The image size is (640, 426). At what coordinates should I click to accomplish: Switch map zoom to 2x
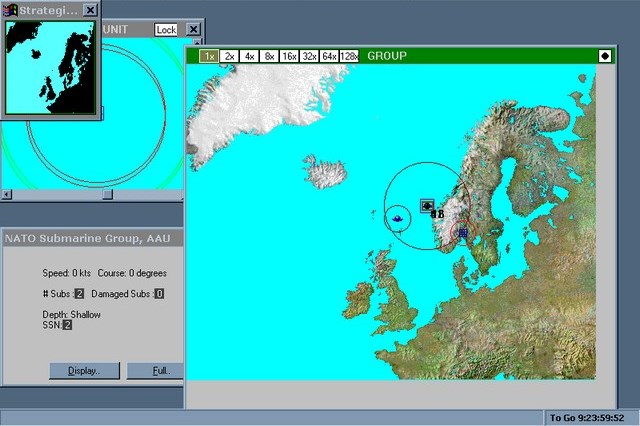click(x=229, y=56)
